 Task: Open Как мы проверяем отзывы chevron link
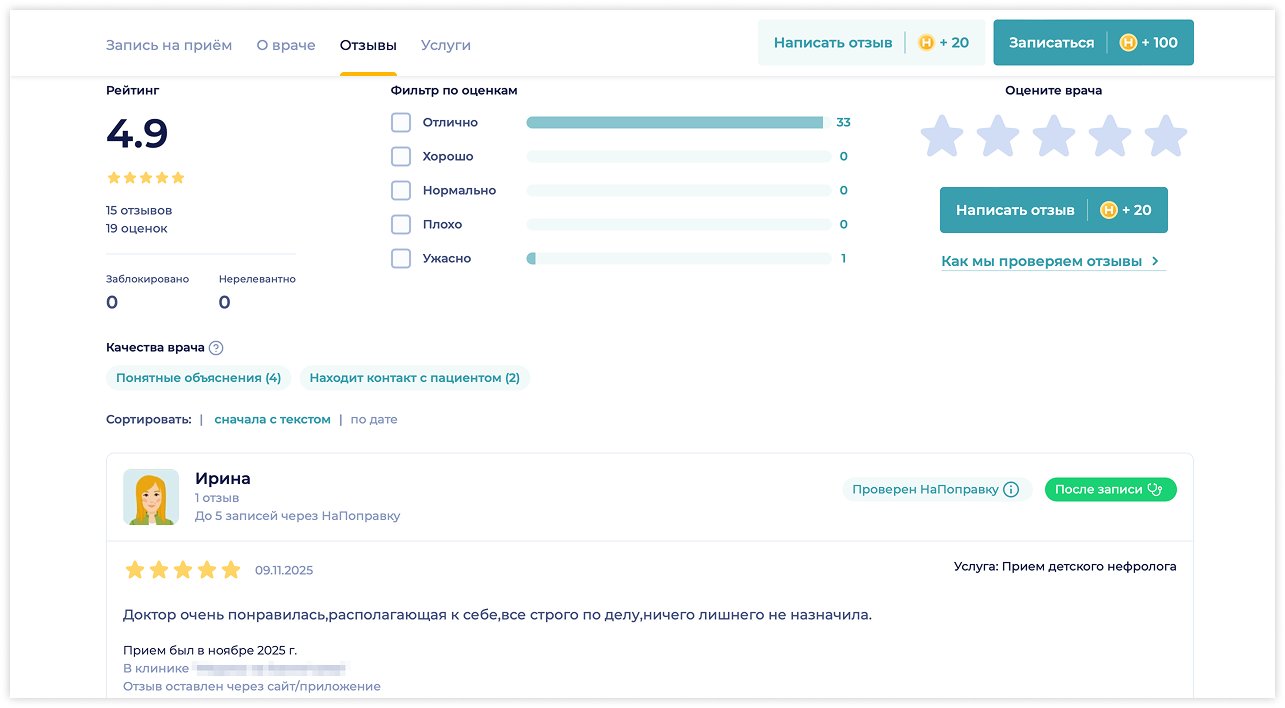click(1155, 261)
